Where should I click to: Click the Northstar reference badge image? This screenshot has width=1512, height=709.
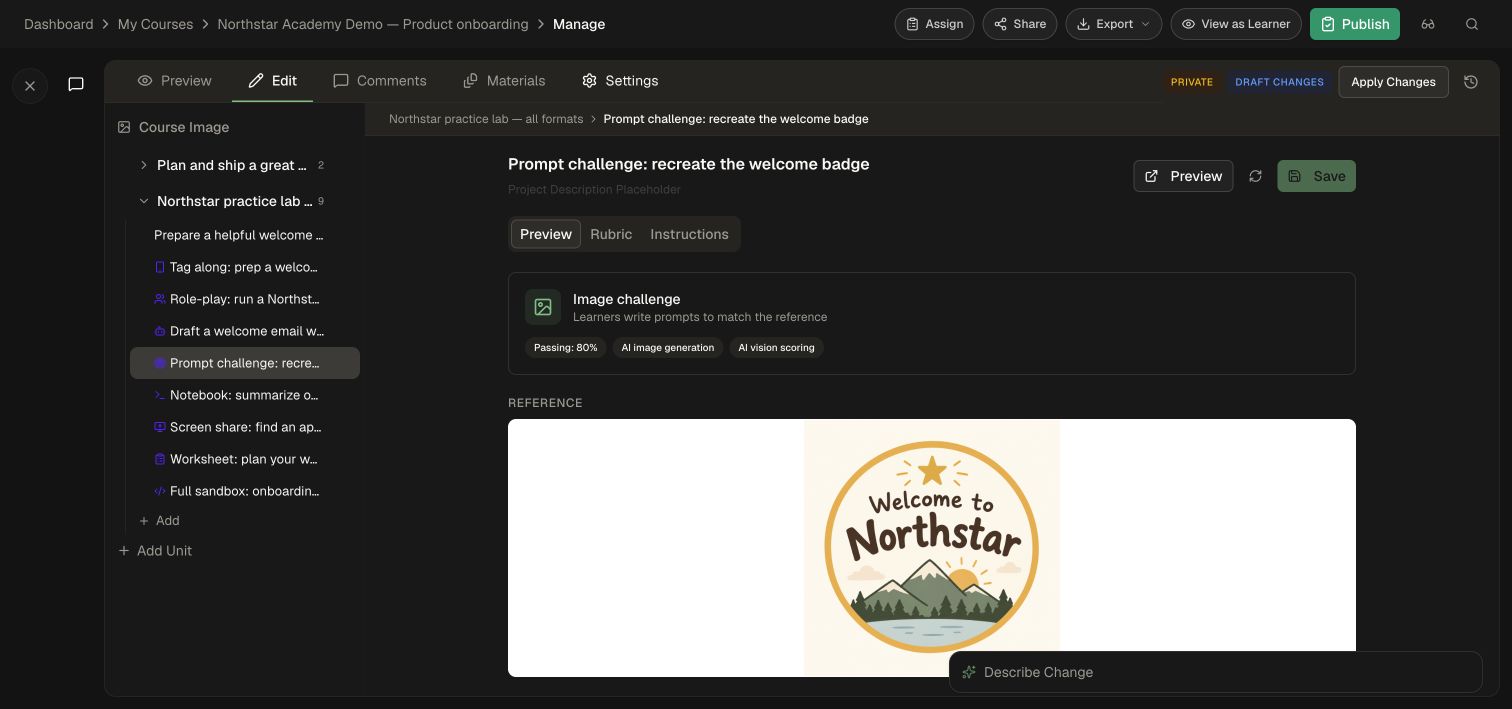(x=932, y=548)
